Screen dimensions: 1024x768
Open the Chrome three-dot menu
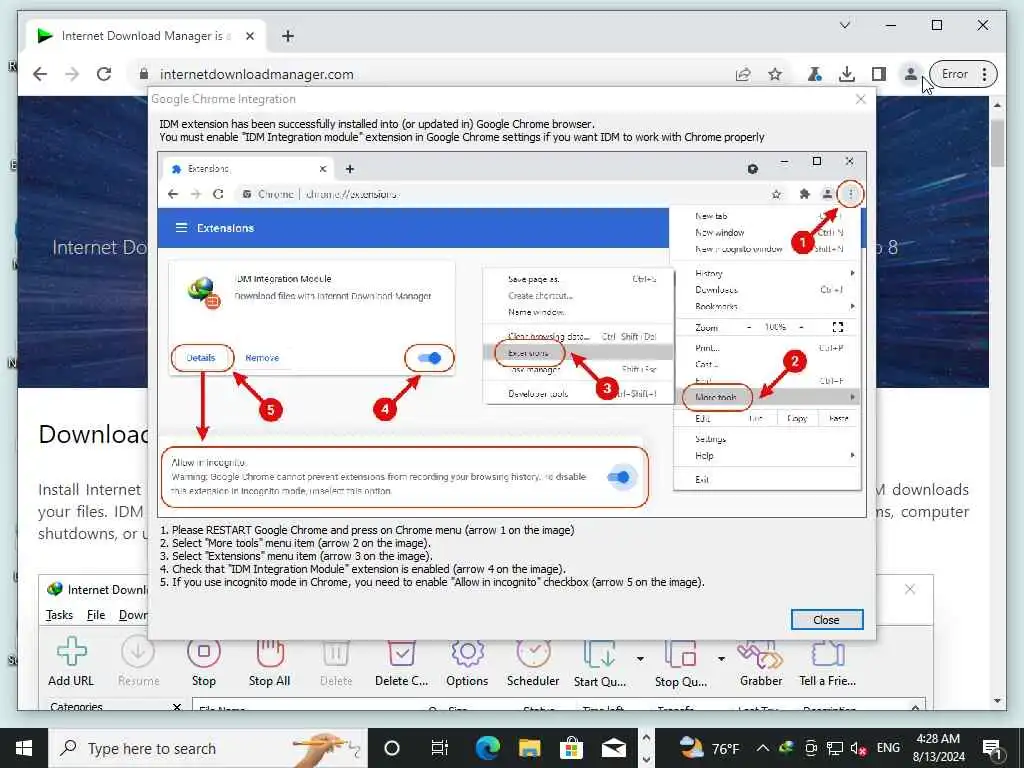984,74
